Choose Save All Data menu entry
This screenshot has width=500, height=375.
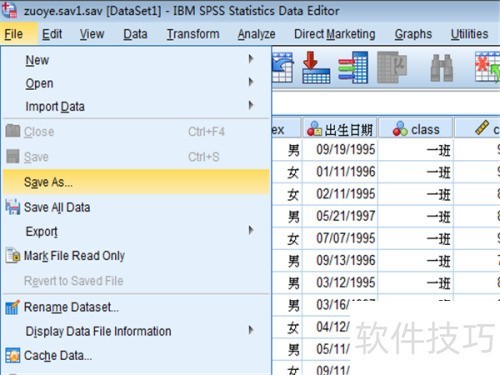tap(136, 207)
